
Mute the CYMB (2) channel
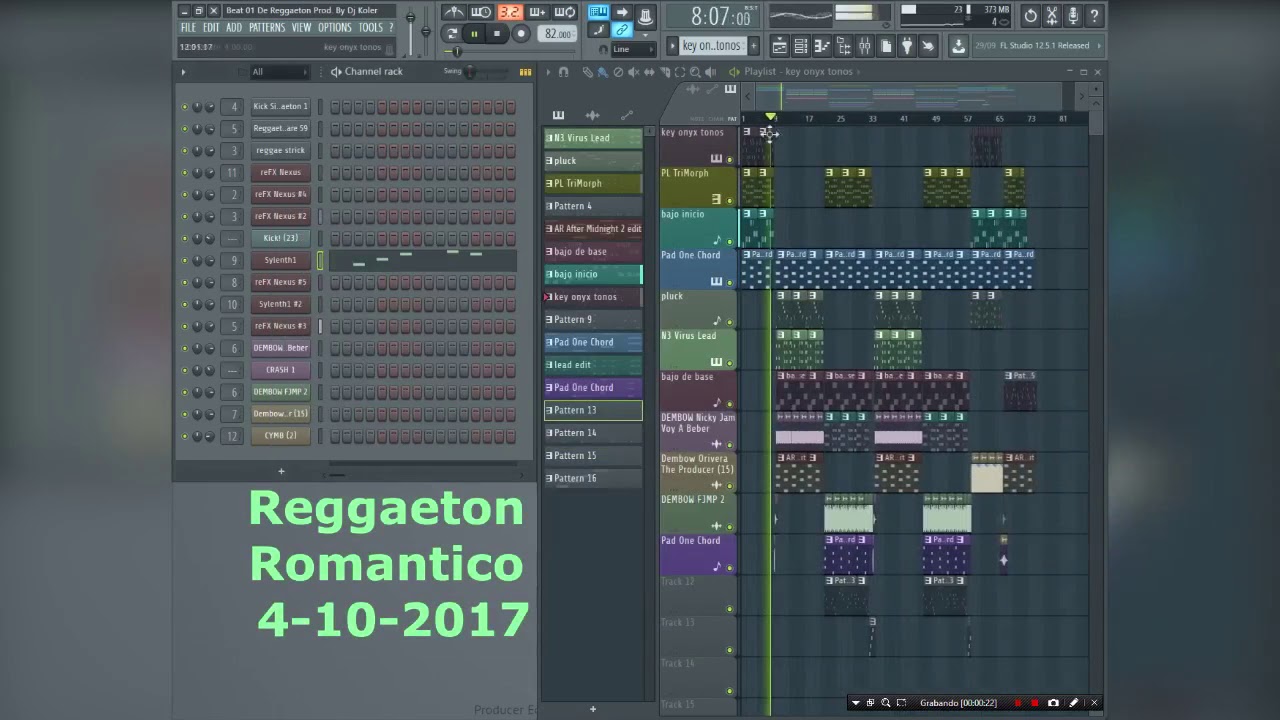pyautogui.click(x=184, y=436)
